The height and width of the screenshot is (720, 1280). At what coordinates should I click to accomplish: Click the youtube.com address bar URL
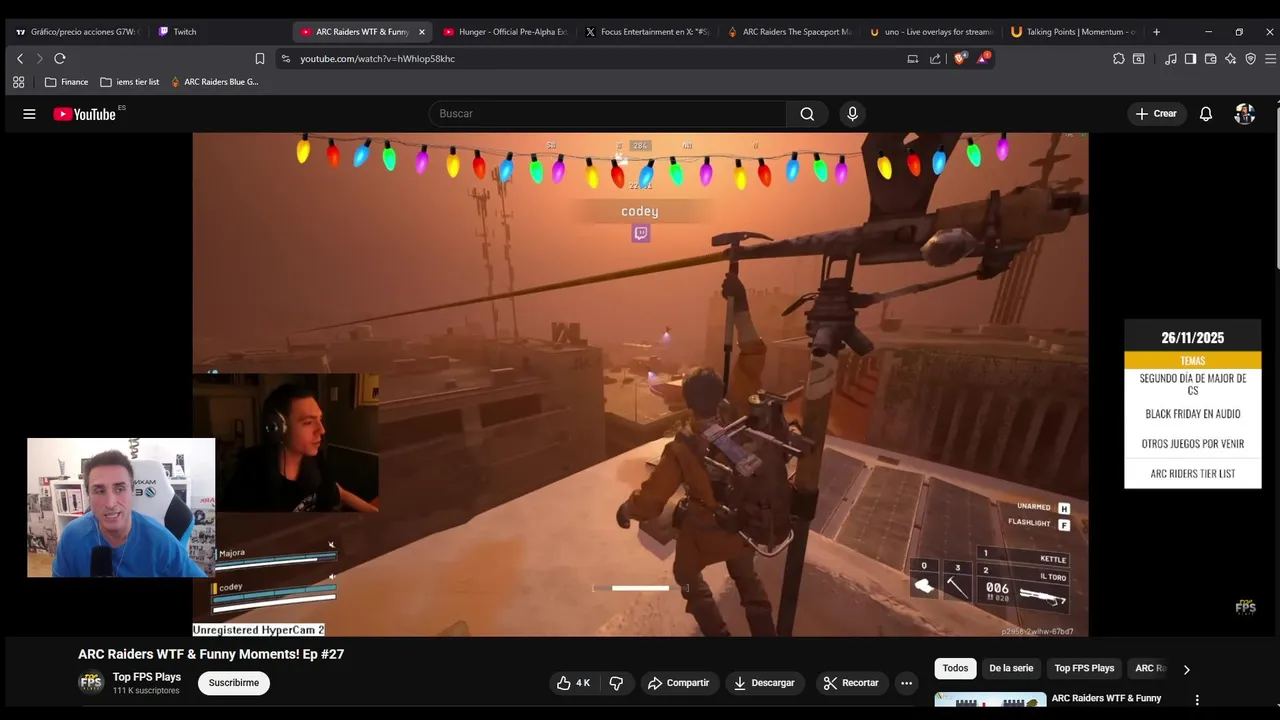[x=377, y=59]
